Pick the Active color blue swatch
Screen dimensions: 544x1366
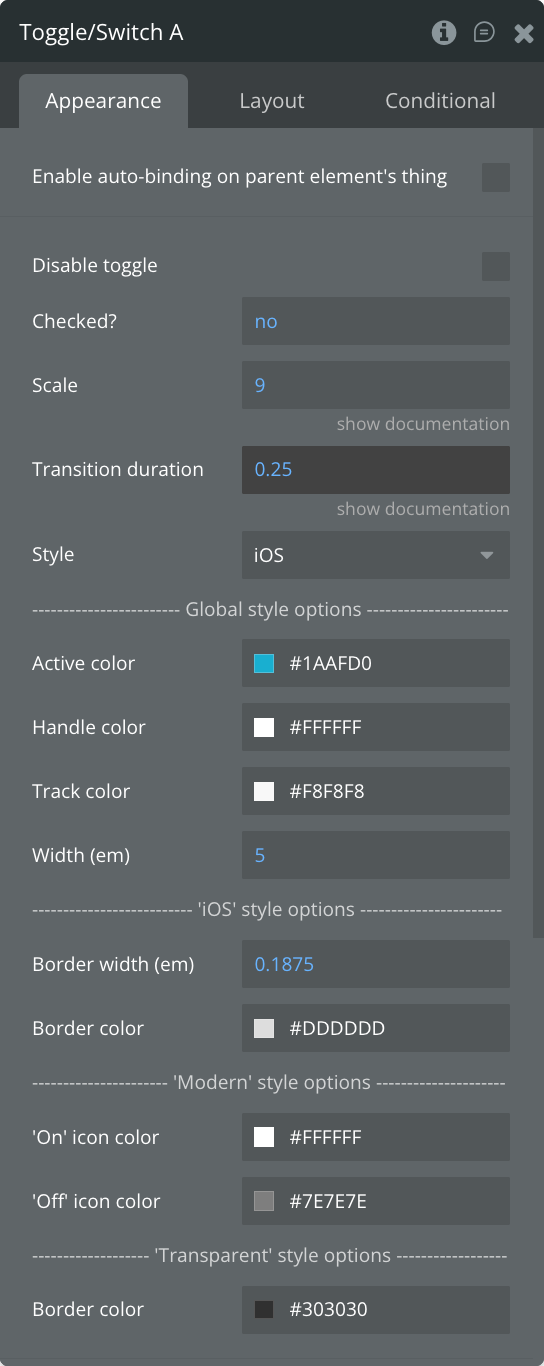click(264, 664)
